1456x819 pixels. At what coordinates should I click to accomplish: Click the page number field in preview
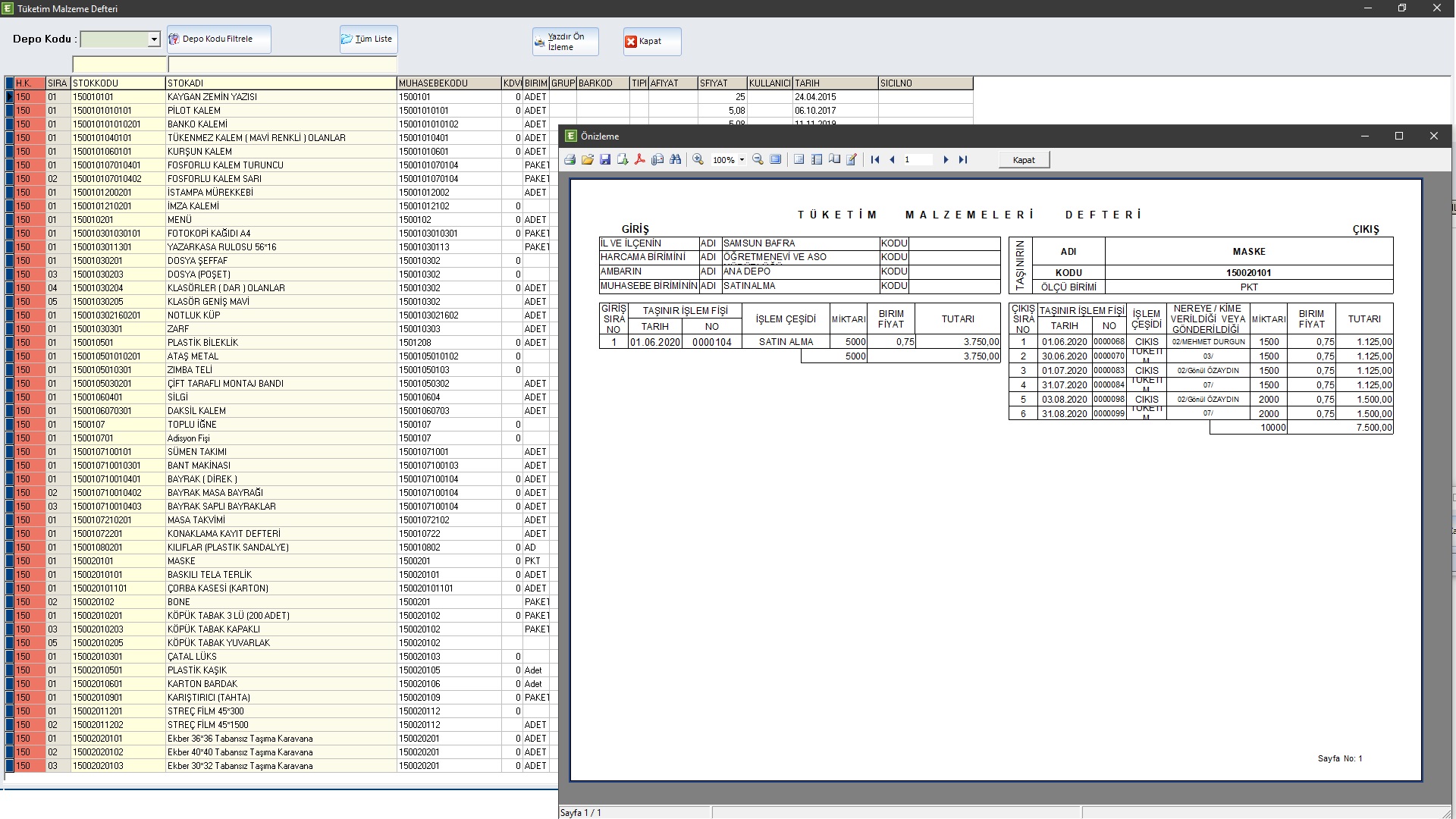(x=918, y=160)
